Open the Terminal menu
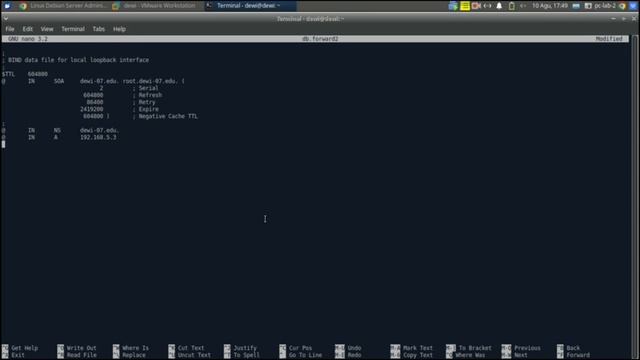Viewport: 640px width, 360px height. click(x=73, y=29)
